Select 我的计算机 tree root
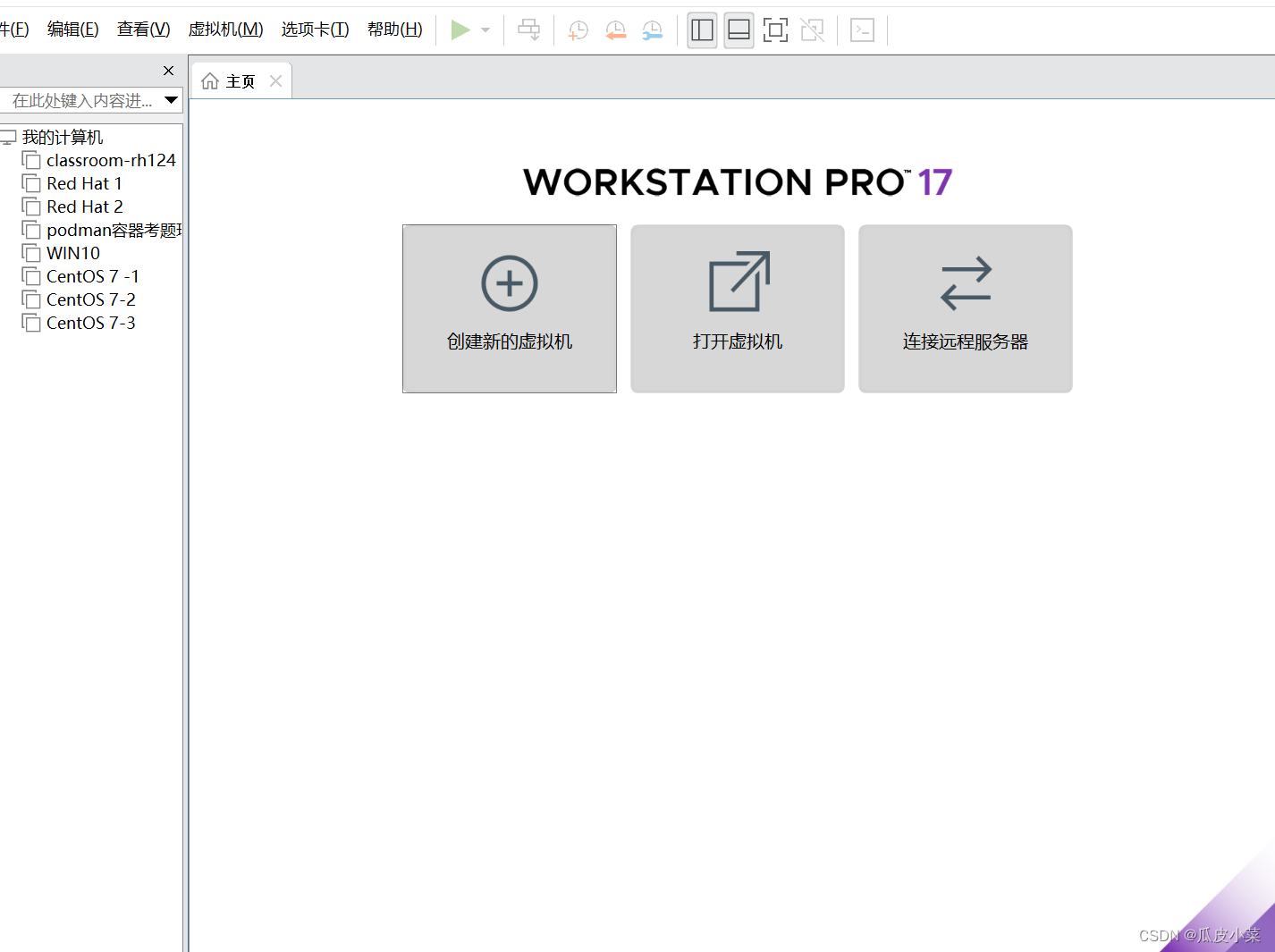Image resolution: width=1275 pixels, height=952 pixels. pyautogui.click(x=63, y=137)
